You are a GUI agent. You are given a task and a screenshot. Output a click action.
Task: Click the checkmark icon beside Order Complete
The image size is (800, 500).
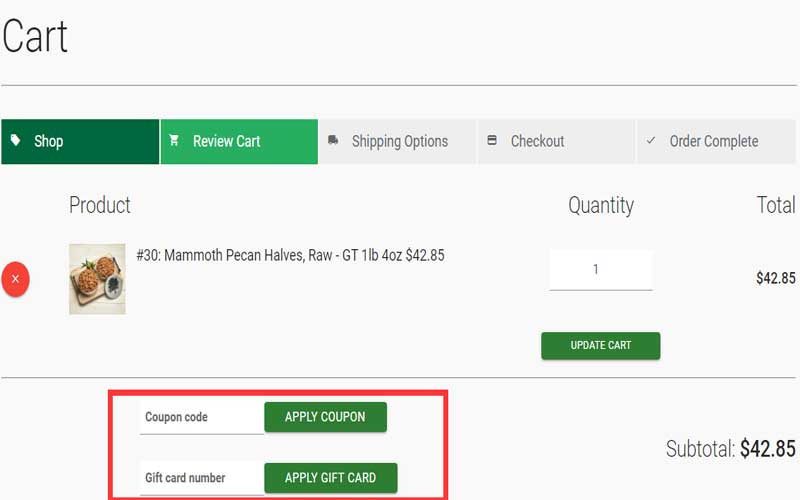click(651, 140)
